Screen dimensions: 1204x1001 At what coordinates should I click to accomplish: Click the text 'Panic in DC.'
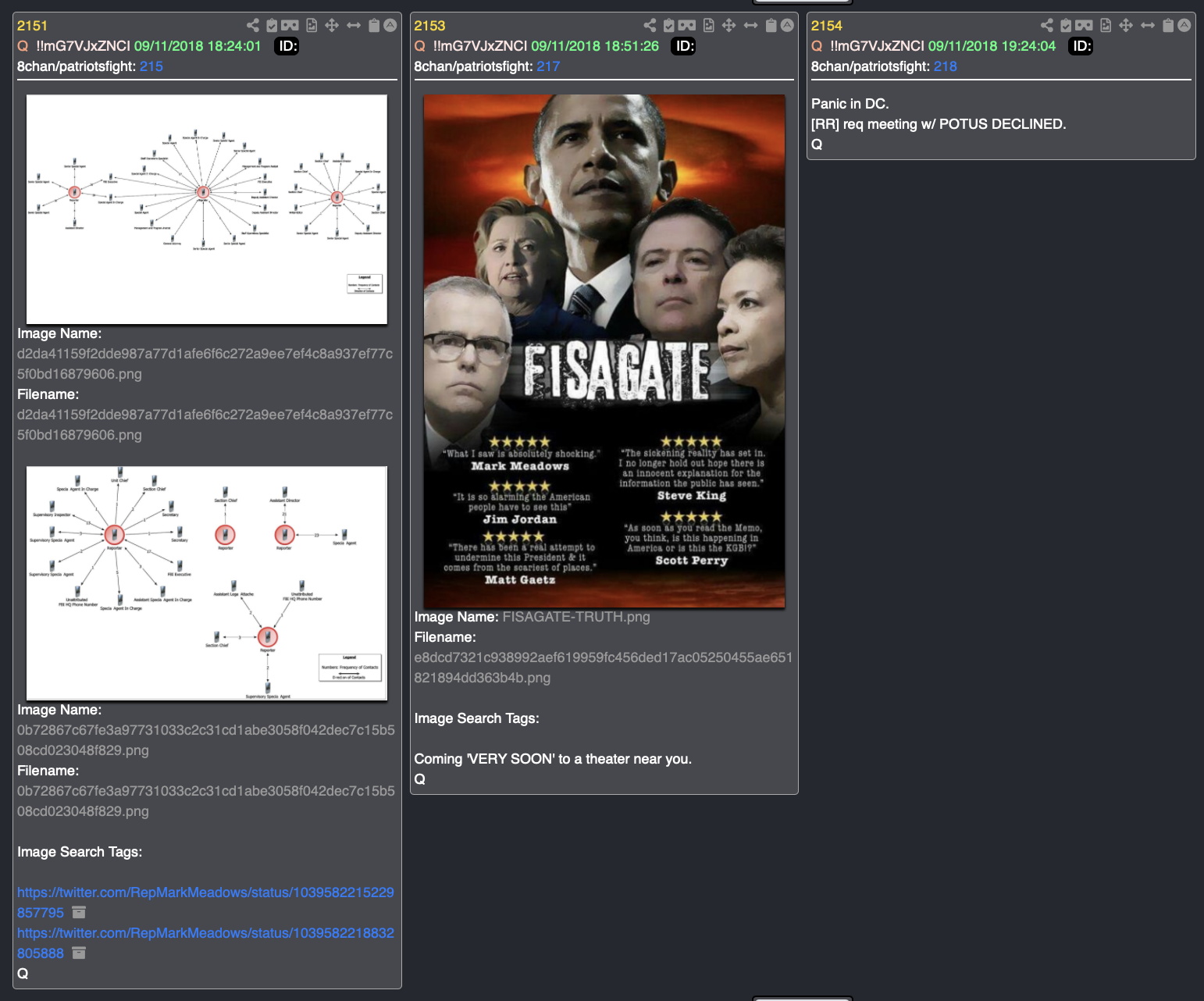pos(850,104)
